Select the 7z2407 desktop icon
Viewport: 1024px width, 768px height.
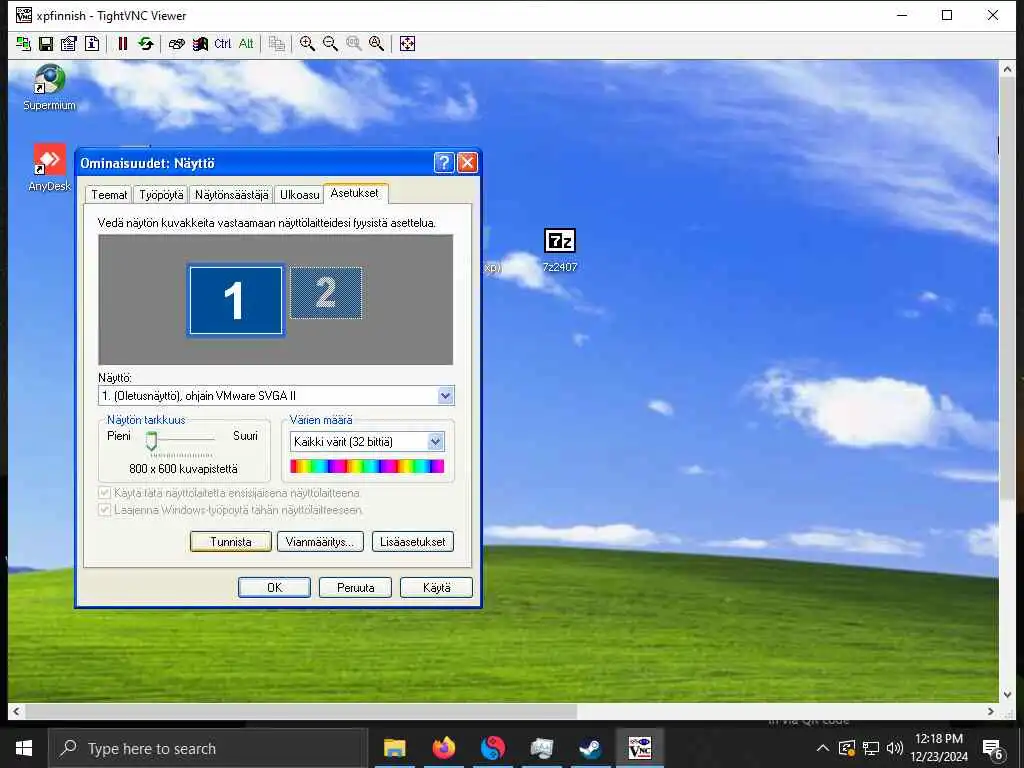click(560, 250)
